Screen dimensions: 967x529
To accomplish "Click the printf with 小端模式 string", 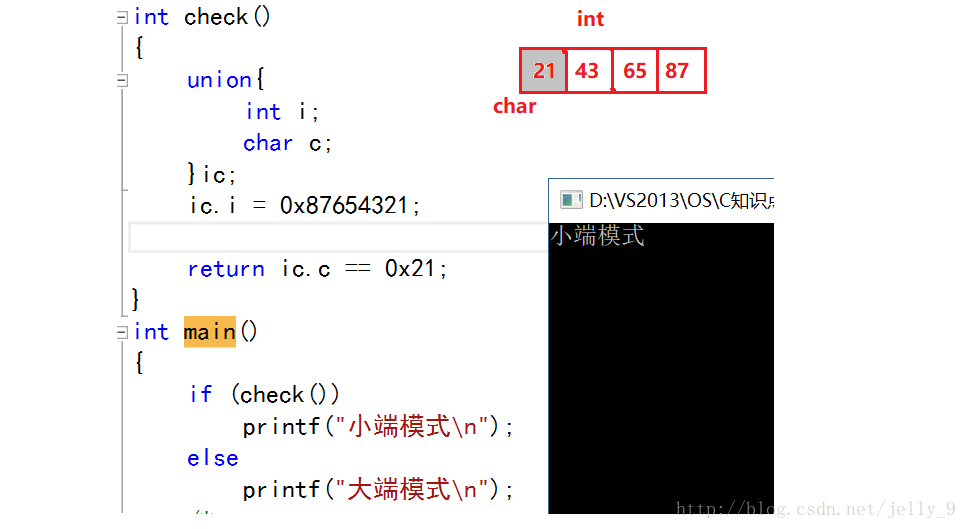I will click(x=377, y=427).
